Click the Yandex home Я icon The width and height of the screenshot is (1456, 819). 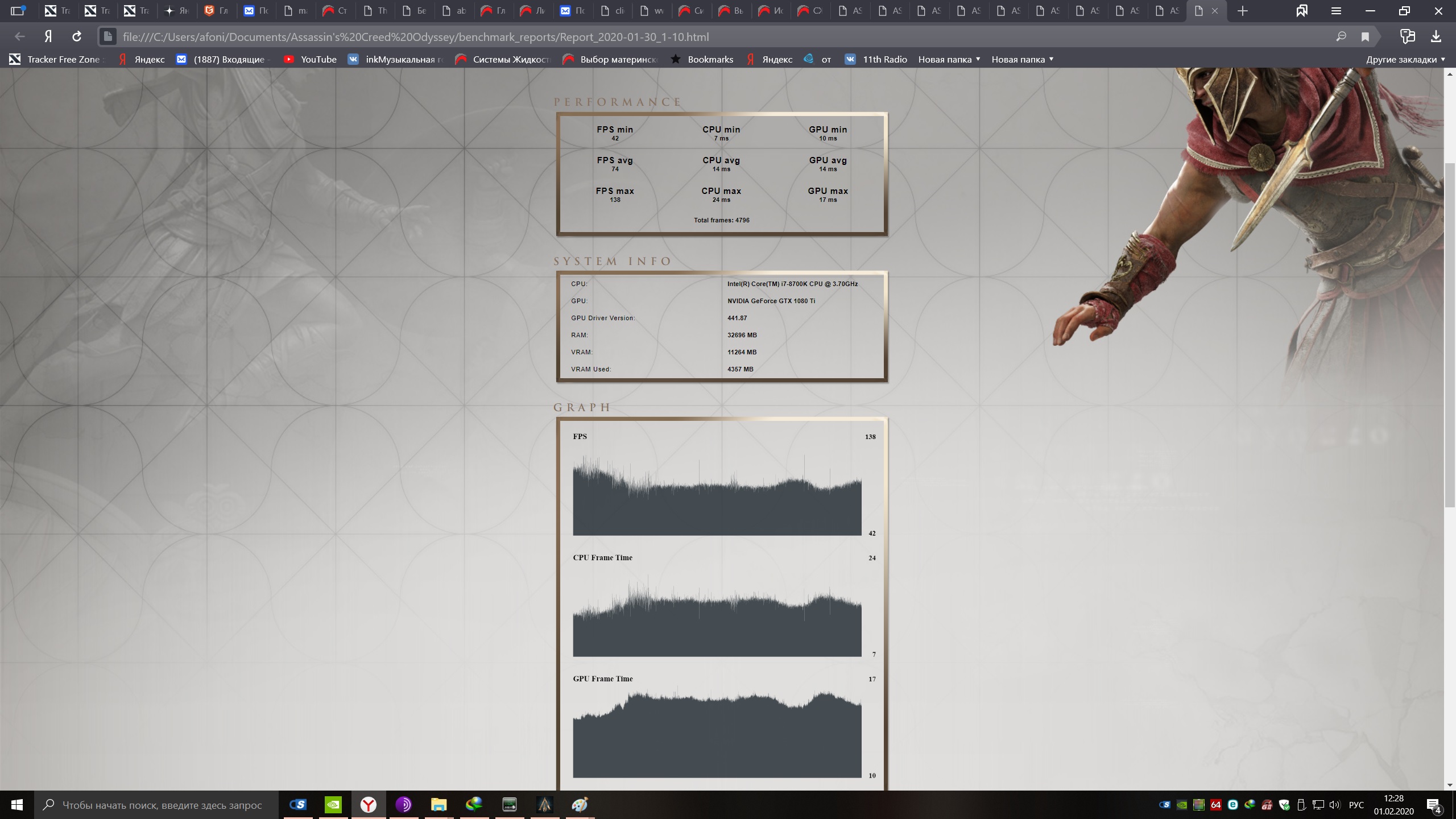pos(48,37)
